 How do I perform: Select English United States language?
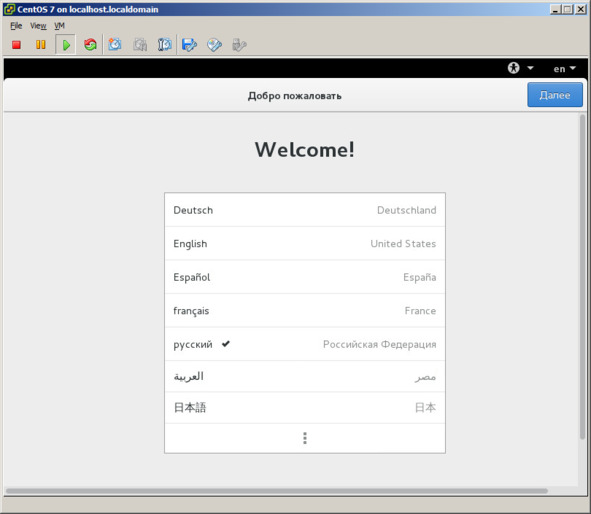click(x=305, y=243)
